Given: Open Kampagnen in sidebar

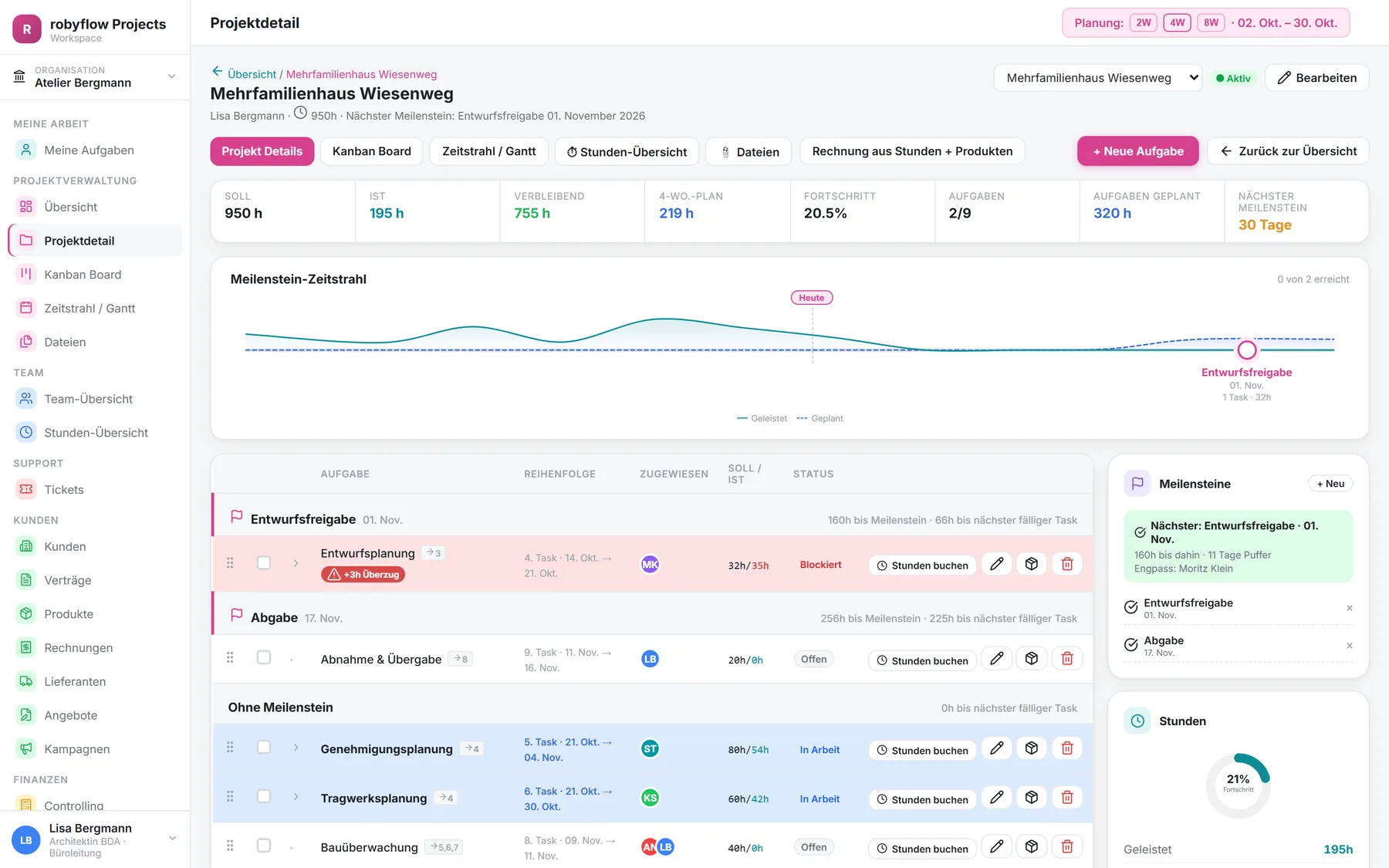Looking at the screenshot, I should [x=95, y=748].
